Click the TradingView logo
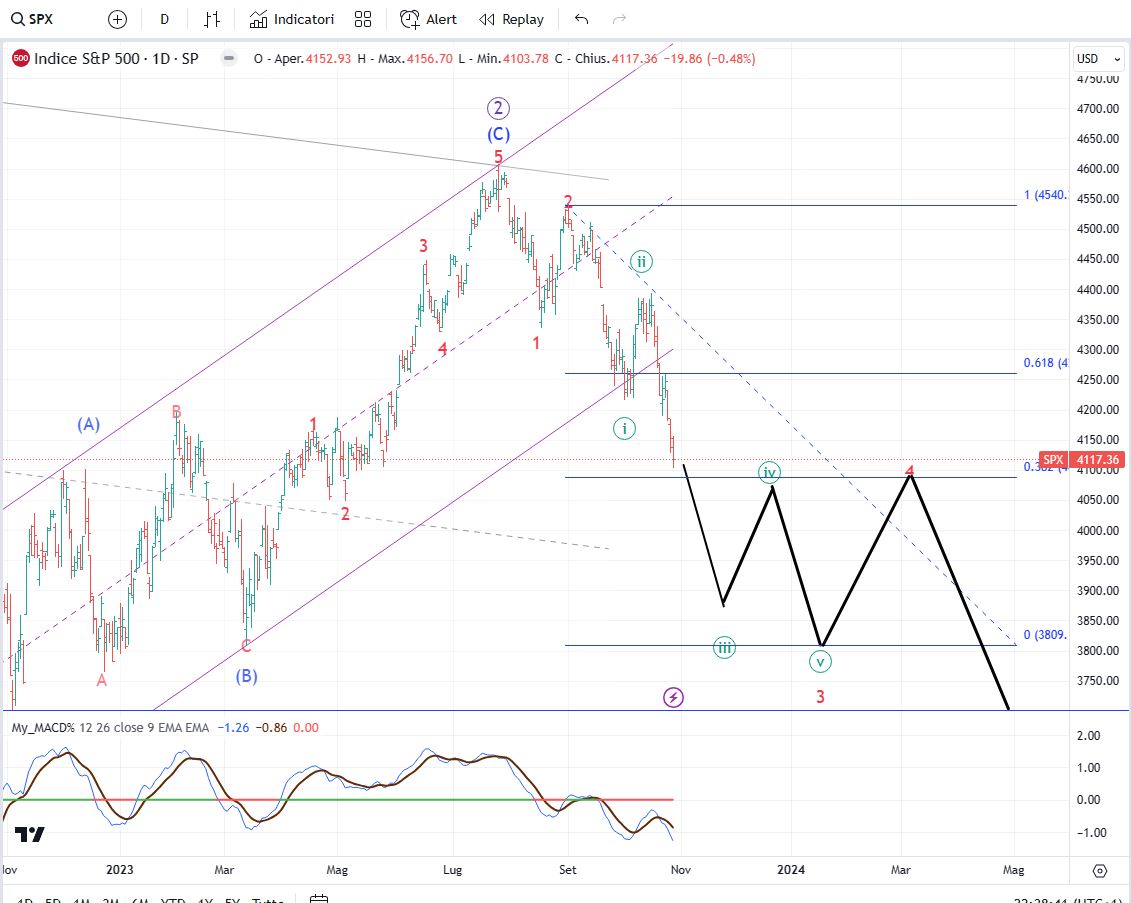Viewport: 1131px width, 903px height. (30, 834)
